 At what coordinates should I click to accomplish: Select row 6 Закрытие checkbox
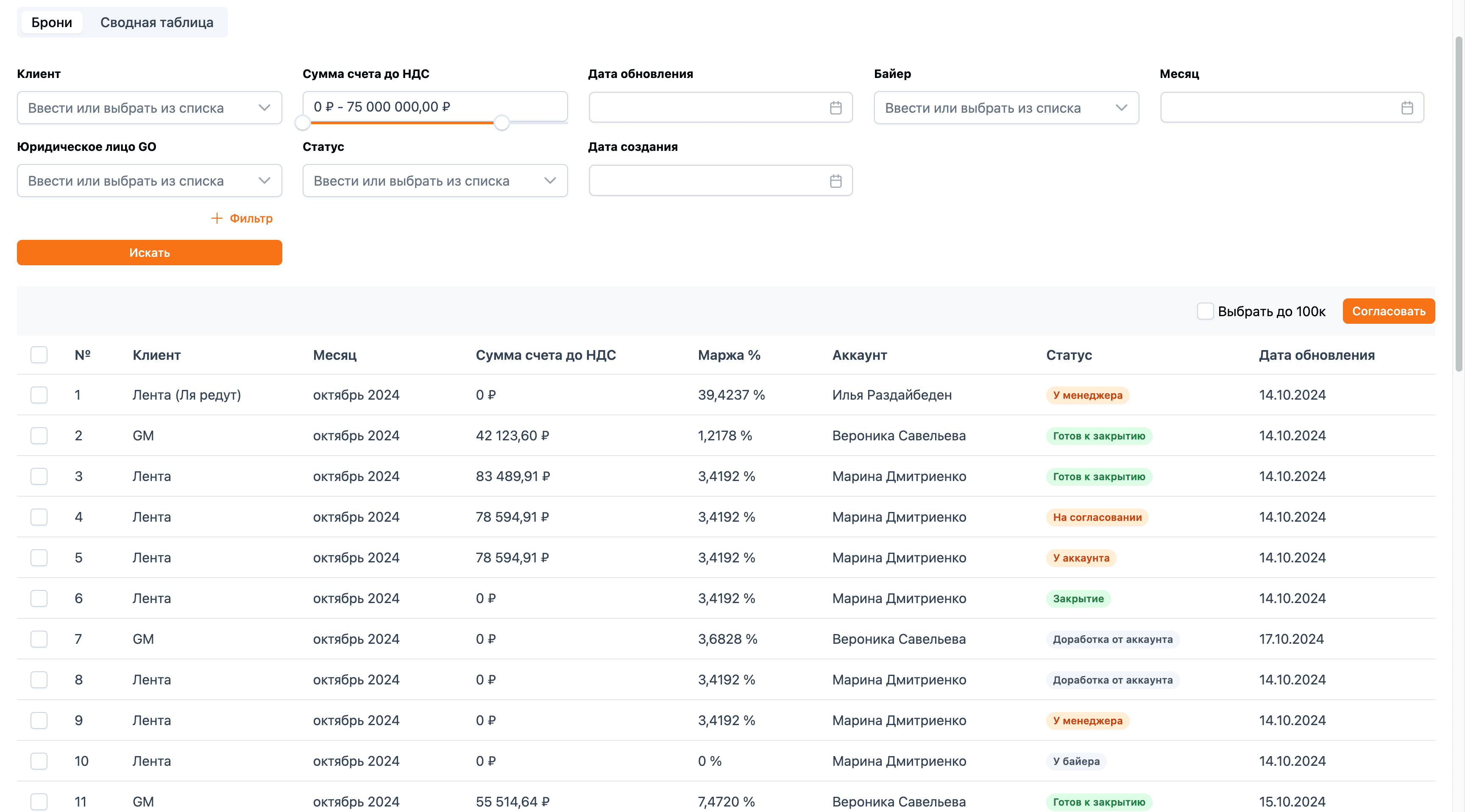(x=39, y=598)
